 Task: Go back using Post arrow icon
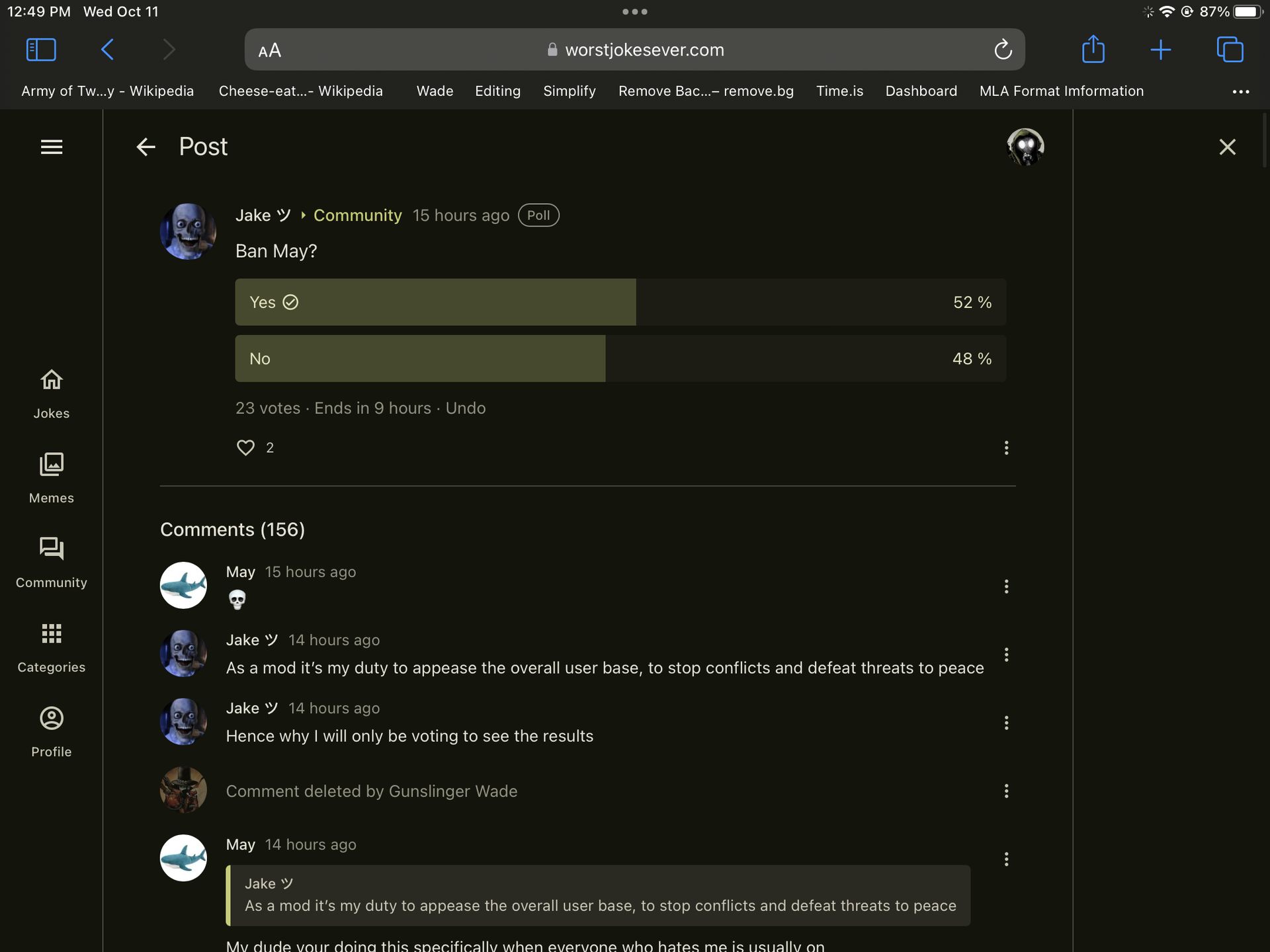click(x=146, y=147)
